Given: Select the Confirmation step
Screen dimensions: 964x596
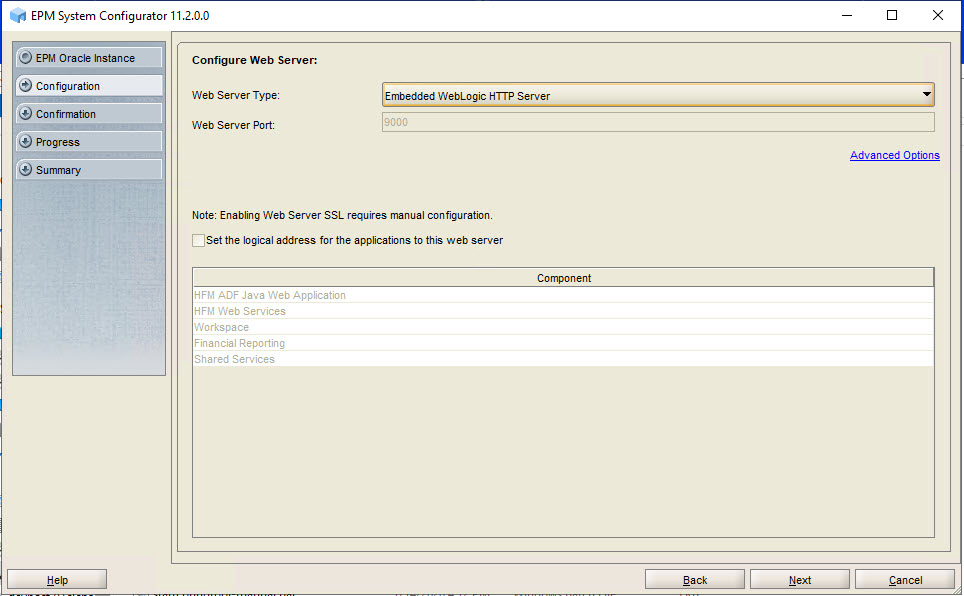Looking at the screenshot, I should (89, 114).
